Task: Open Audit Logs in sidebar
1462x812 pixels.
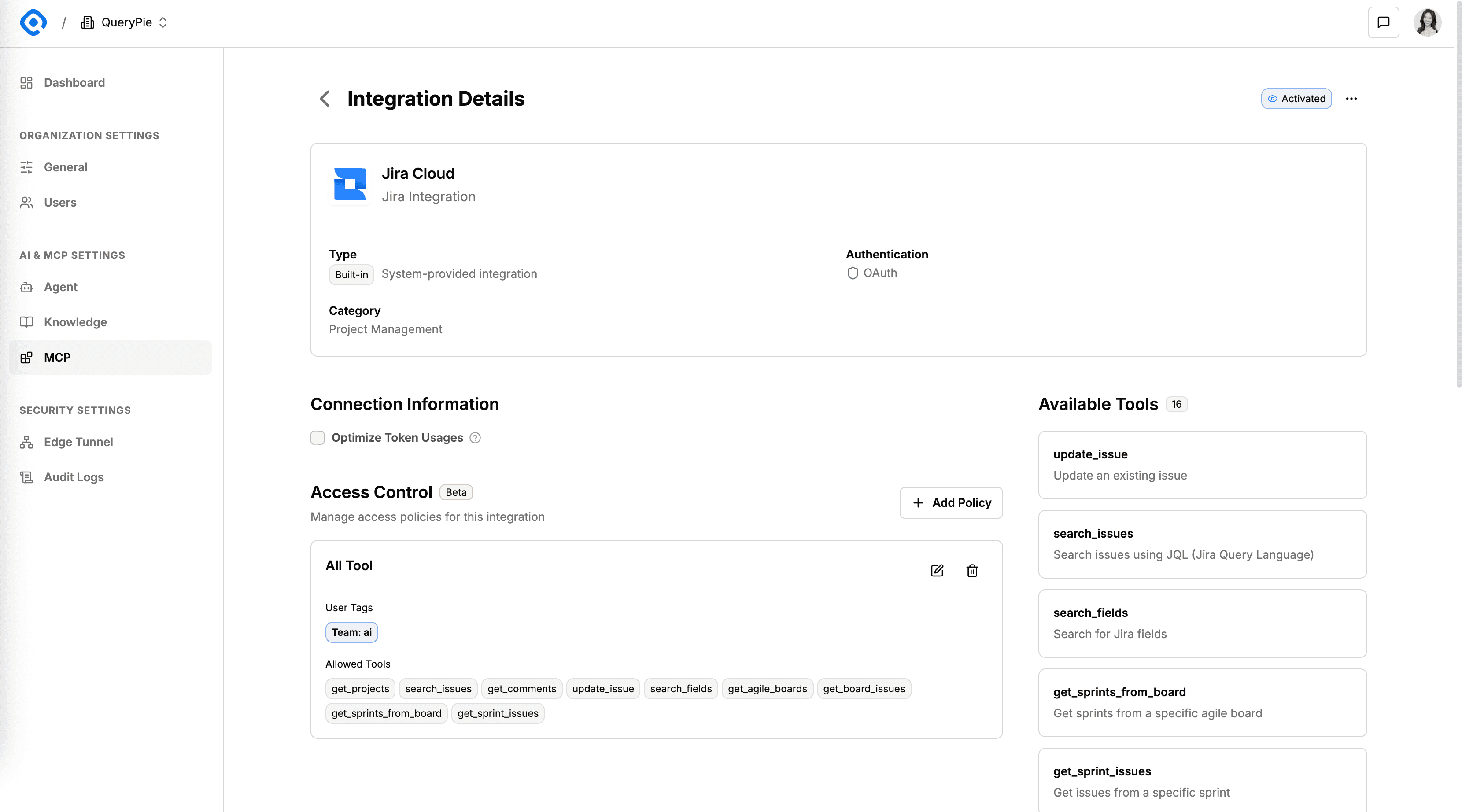Action: click(74, 477)
